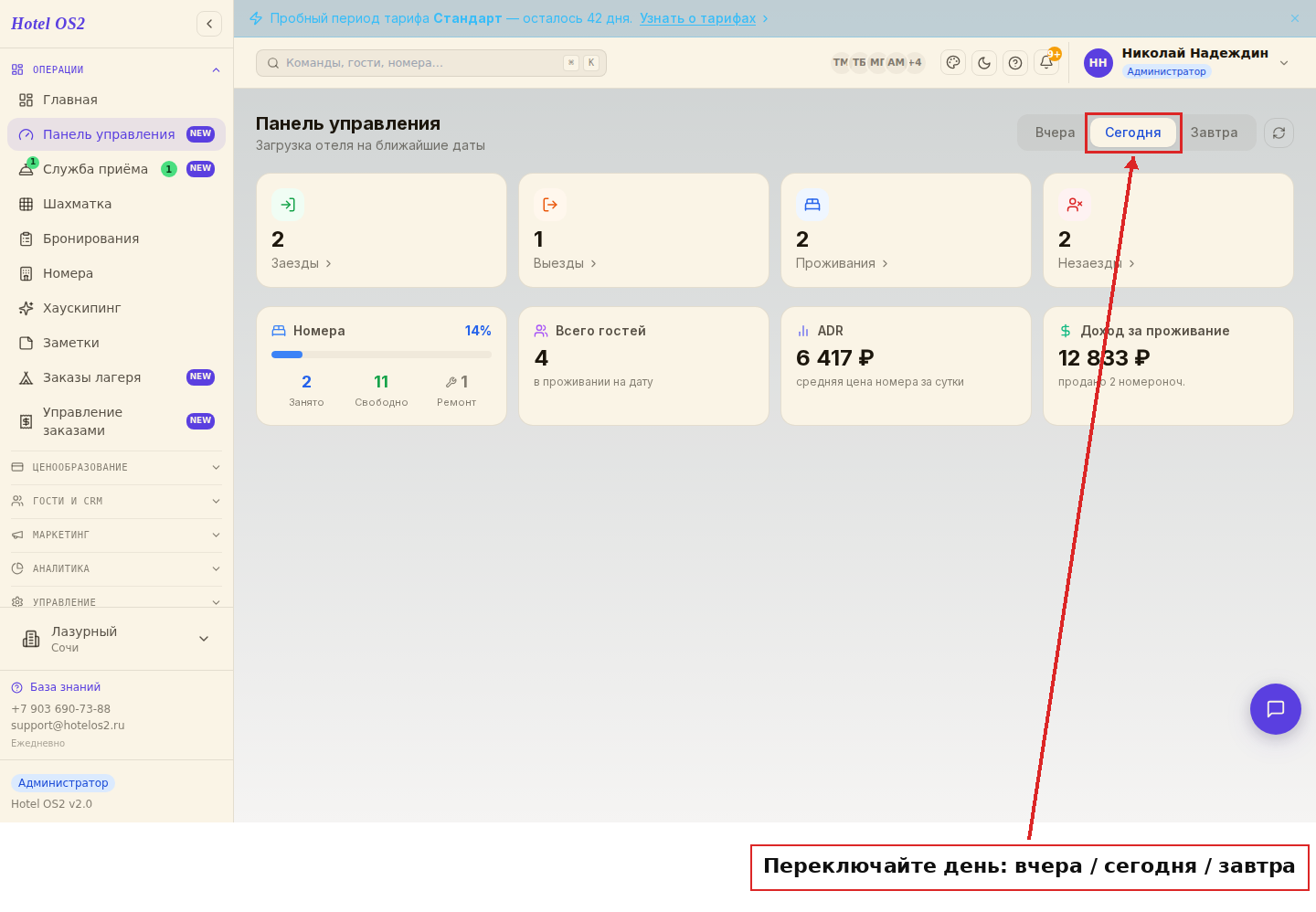Image resolution: width=1316 pixels, height=912 pixels.
Task: Click the Выезды departure icon
Action: [x=550, y=205]
